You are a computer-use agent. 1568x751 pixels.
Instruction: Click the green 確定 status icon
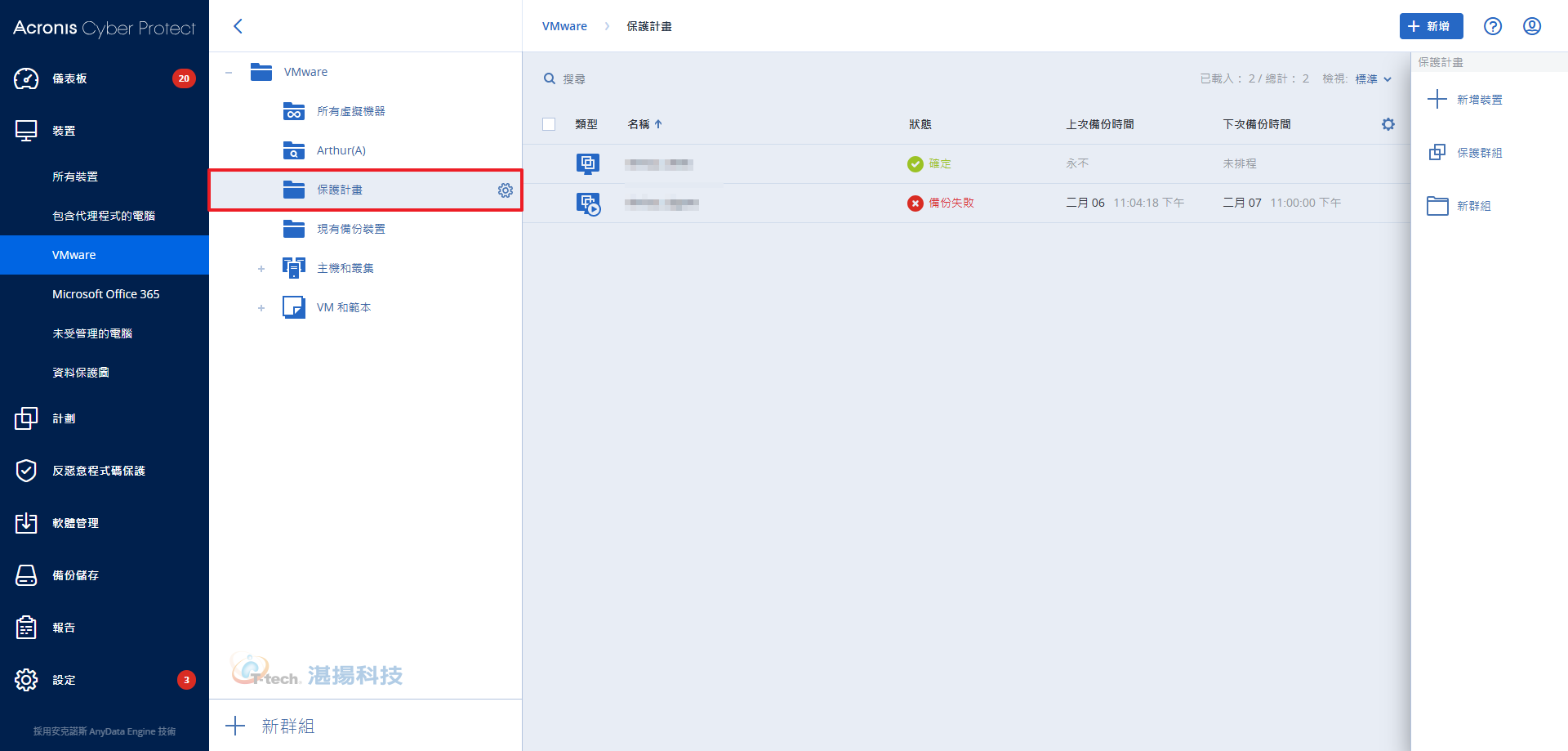pyautogui.click(x=915, y=164)
